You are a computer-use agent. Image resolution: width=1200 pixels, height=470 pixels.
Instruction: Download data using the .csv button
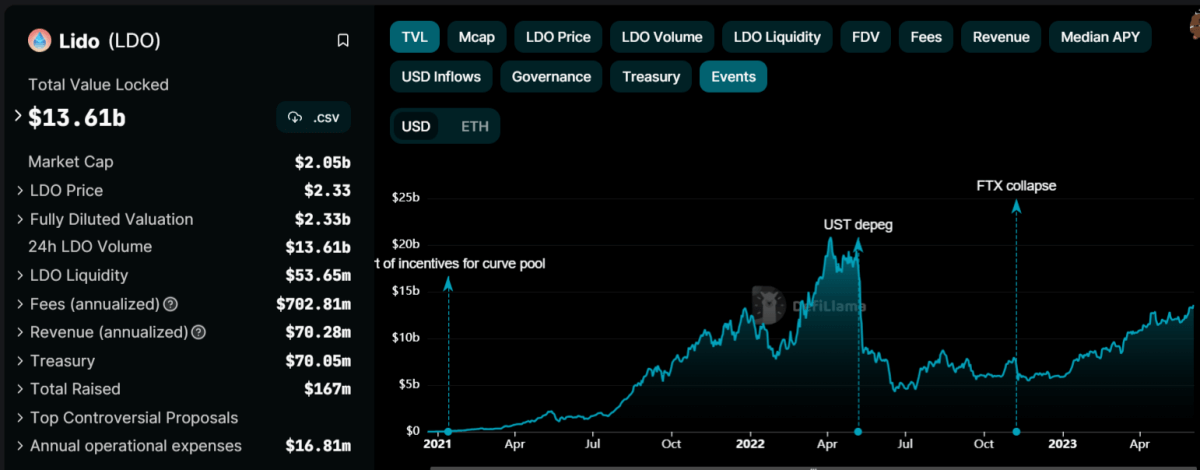(x=313, y=118)
